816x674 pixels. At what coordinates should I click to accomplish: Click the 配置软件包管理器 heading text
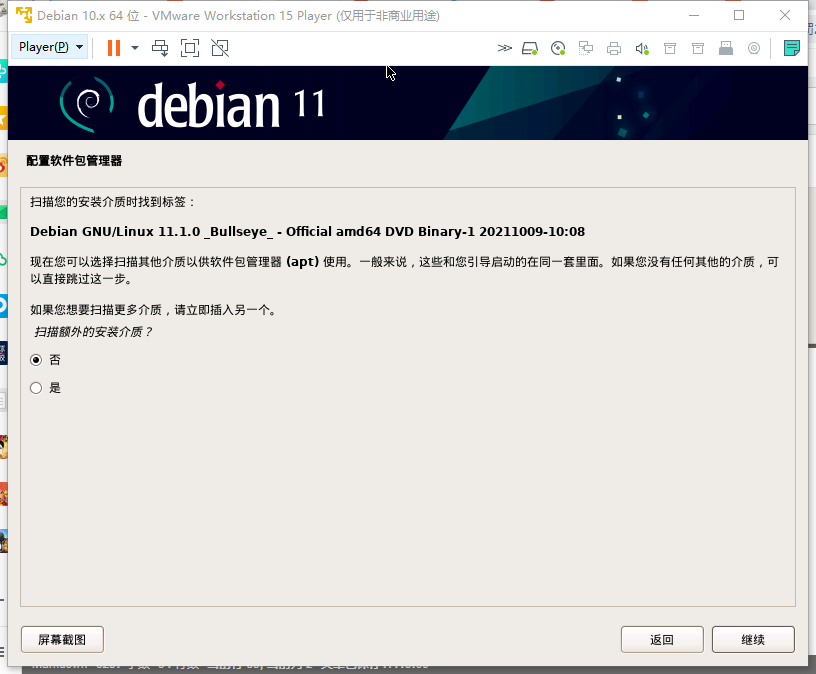[74, 160]
